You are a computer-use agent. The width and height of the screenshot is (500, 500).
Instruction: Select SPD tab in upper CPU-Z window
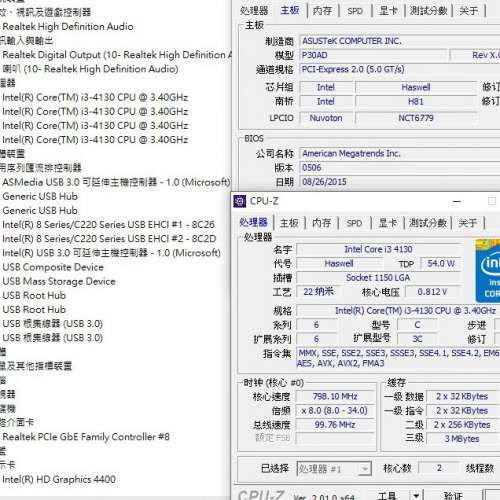point(355,11)
